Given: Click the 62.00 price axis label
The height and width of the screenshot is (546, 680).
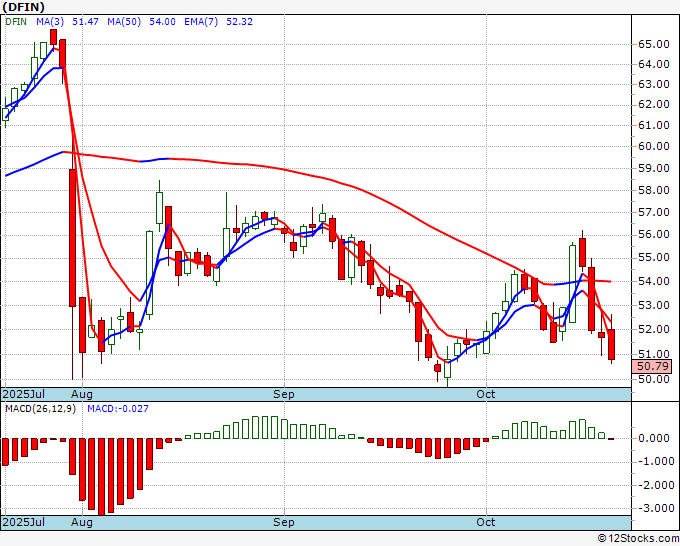Looking at the screenshot, I should pos(654,104).
